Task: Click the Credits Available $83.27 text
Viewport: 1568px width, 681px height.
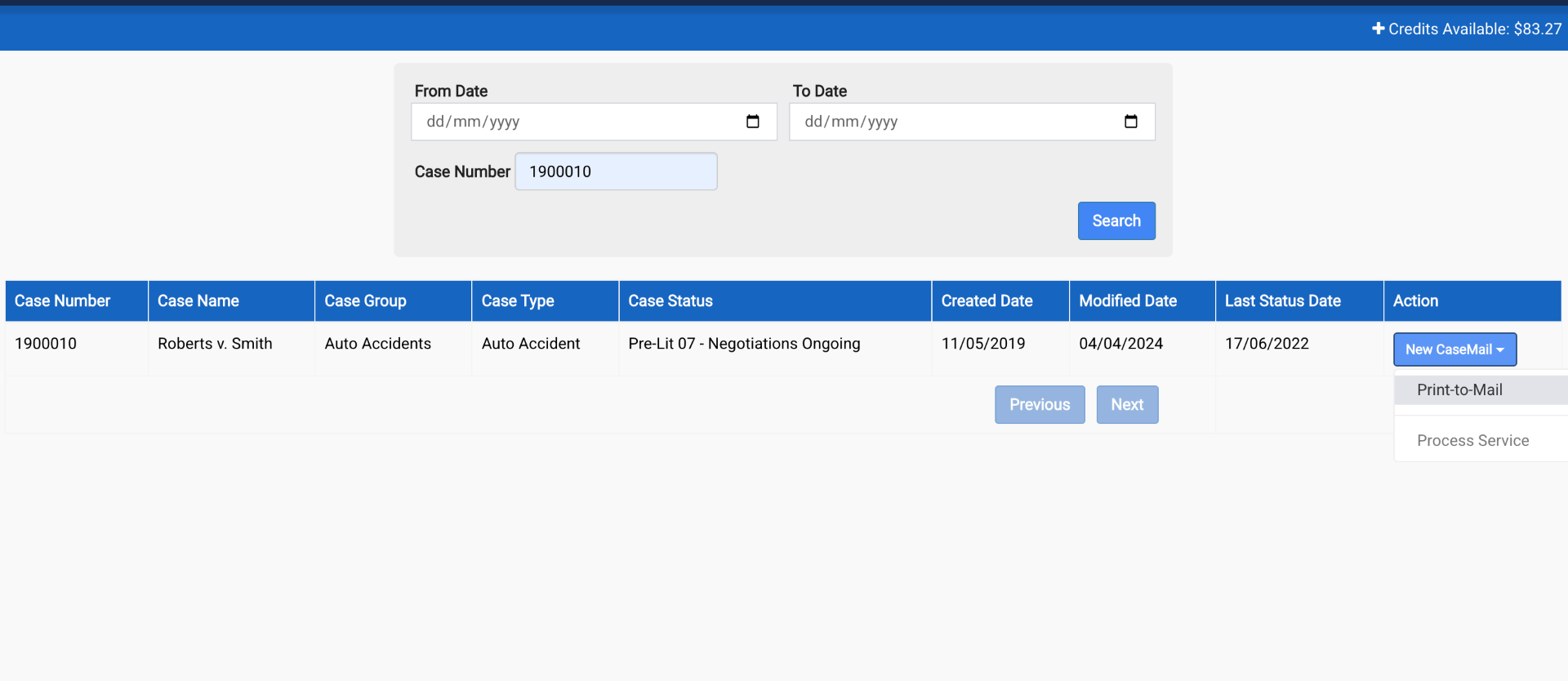Action: (x=1474, y=29)
